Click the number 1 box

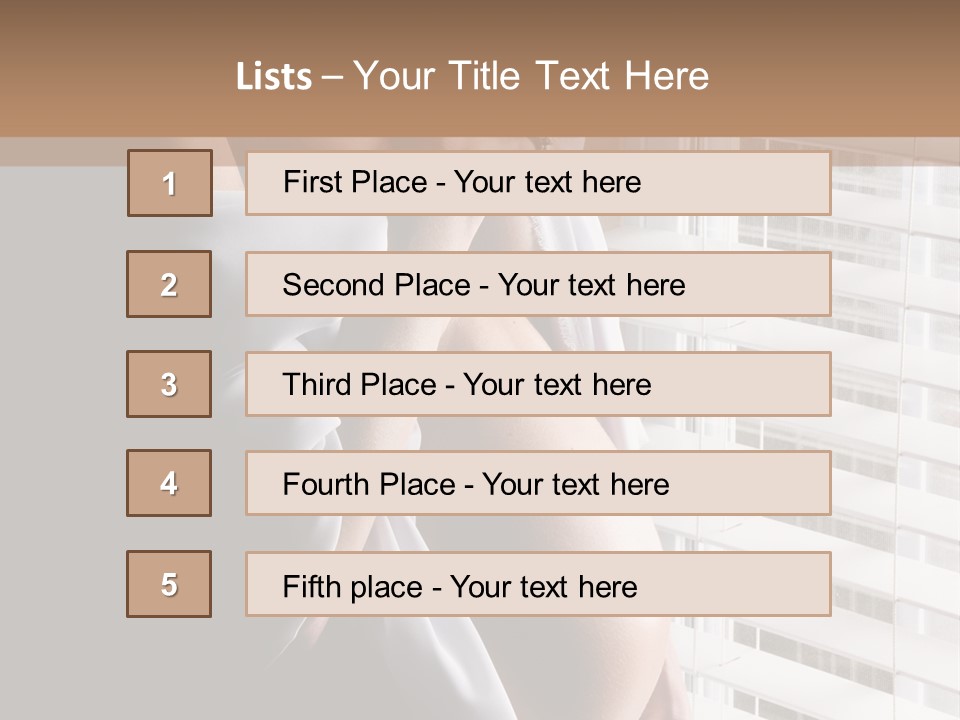(x=169, y=183)
